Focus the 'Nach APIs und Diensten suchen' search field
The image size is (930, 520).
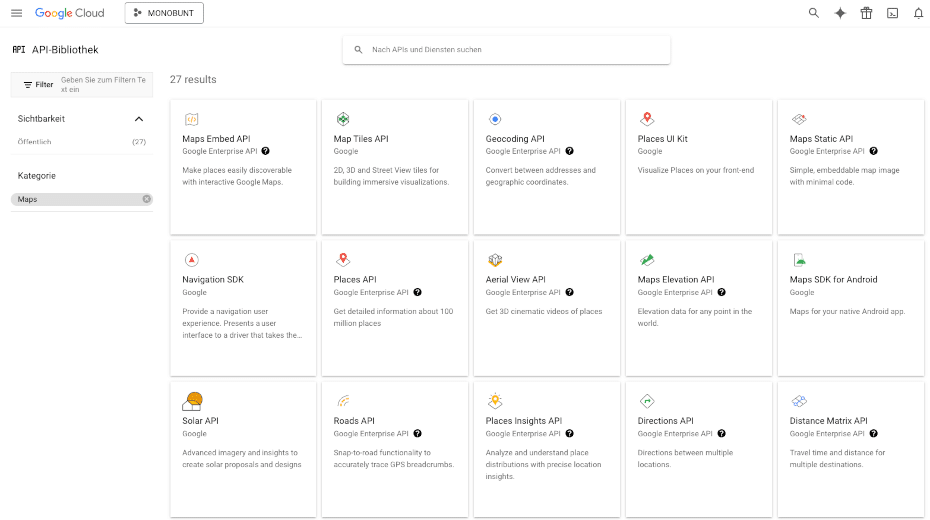click(507, 50)
